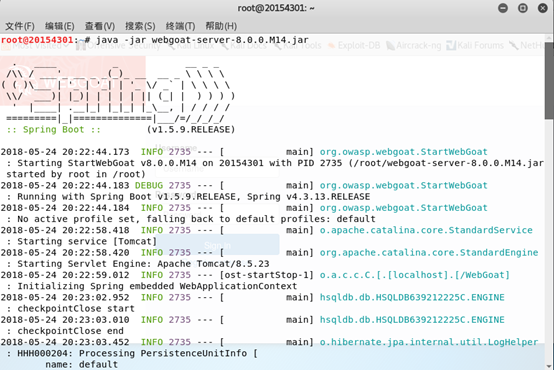Viewport: 554px width, 370px height.
Task: Click the timestamp 2018-05-24 20:22:44.173
Action: pyautogui.click(x=65, y=152)
